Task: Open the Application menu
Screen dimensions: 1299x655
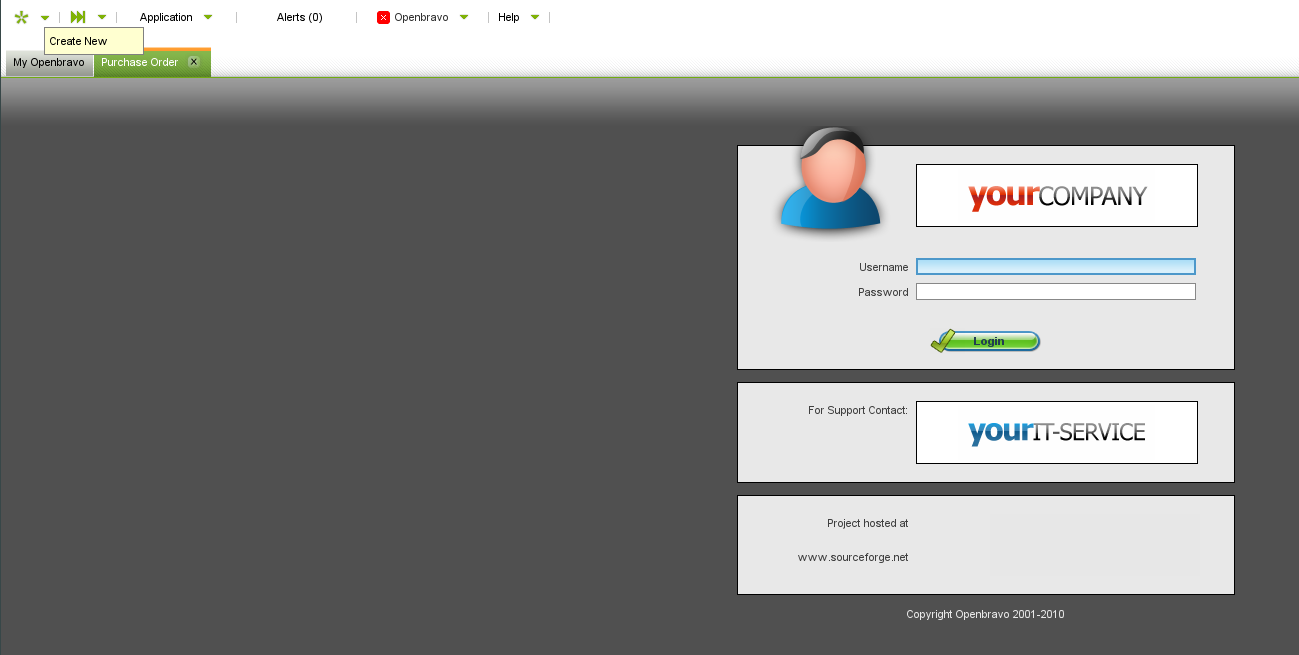Action: (166, 17)
